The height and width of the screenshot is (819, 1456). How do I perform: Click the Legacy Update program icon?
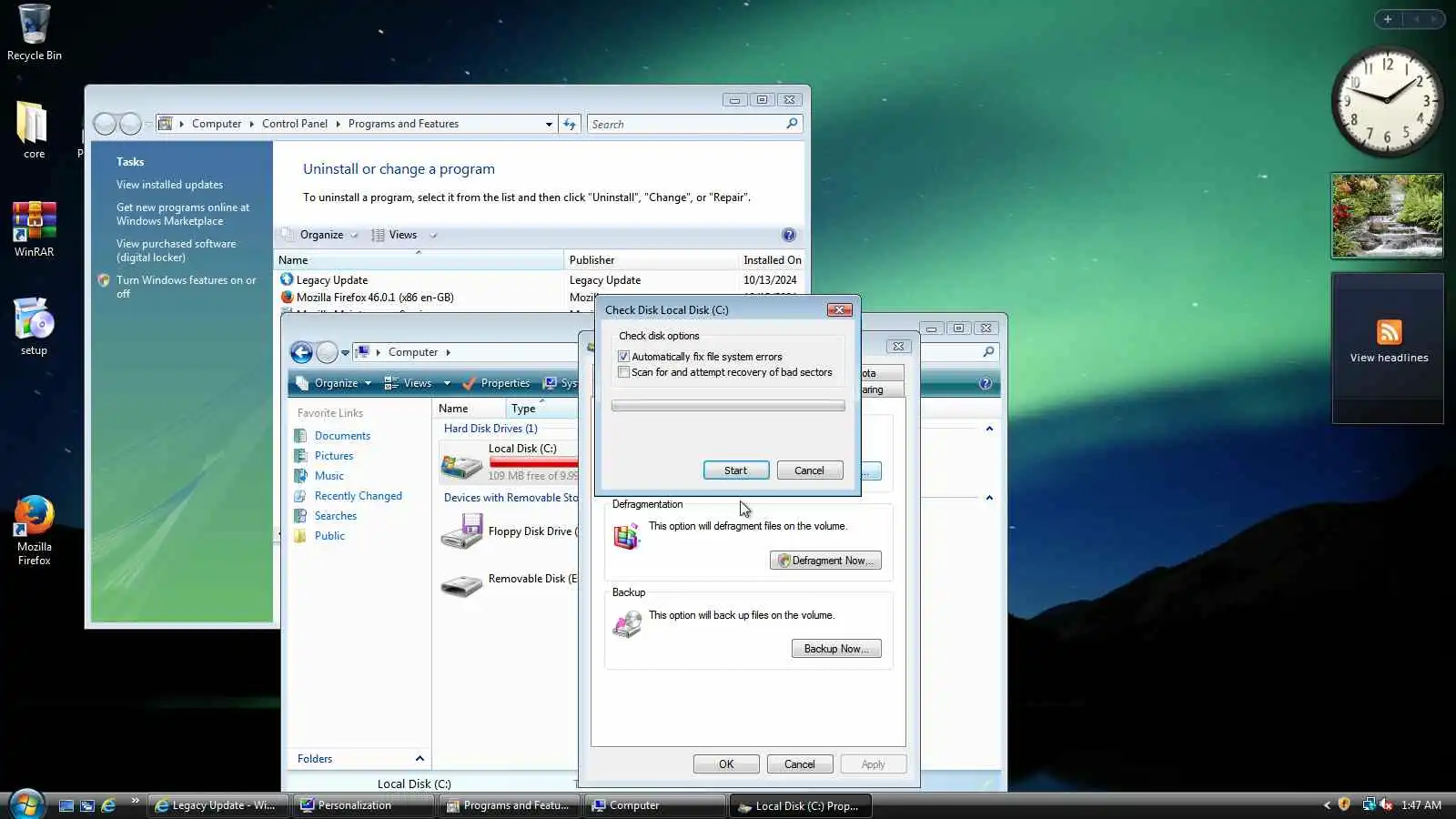tap(287, 279)
